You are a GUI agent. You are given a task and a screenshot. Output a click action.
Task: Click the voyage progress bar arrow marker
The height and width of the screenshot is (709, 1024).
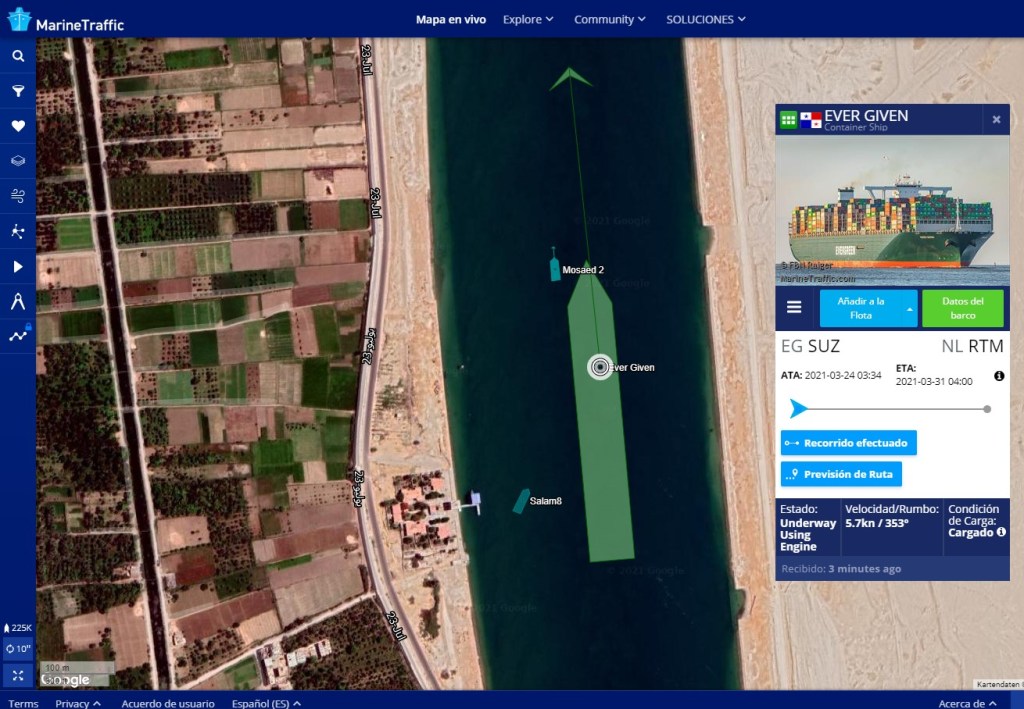798,408
